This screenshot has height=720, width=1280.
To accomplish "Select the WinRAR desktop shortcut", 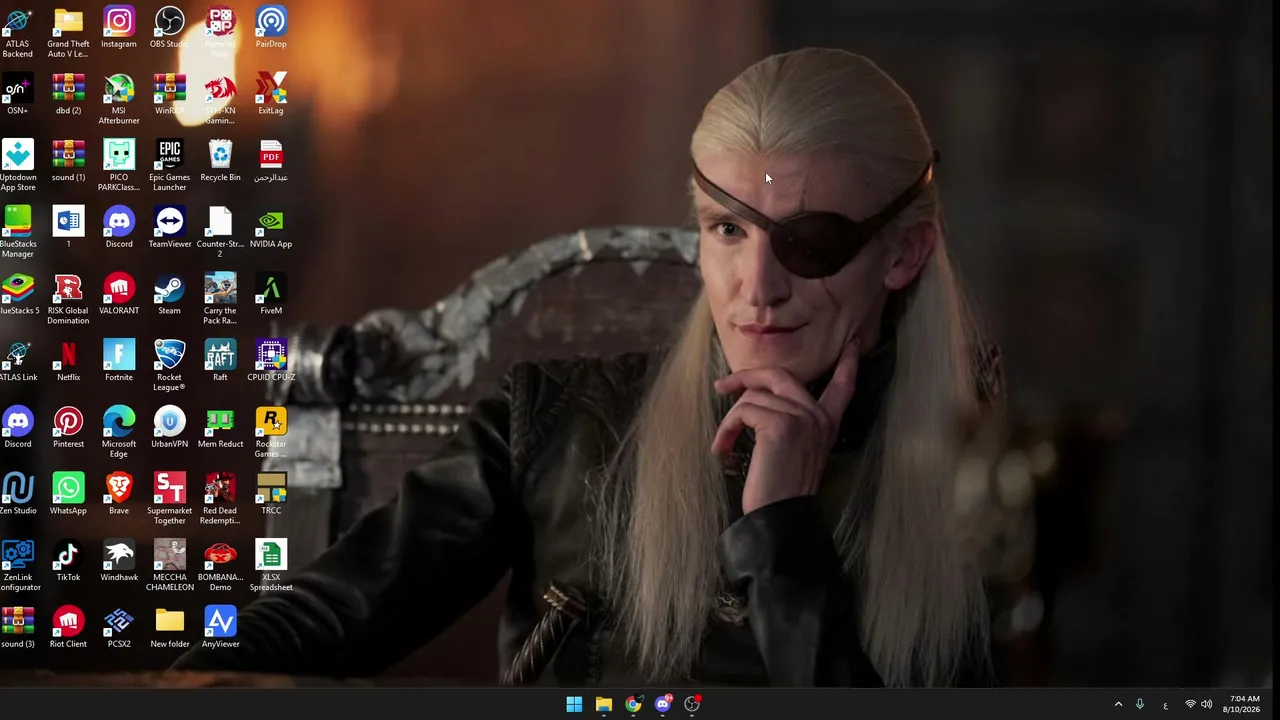I will (x=170, y=95).
